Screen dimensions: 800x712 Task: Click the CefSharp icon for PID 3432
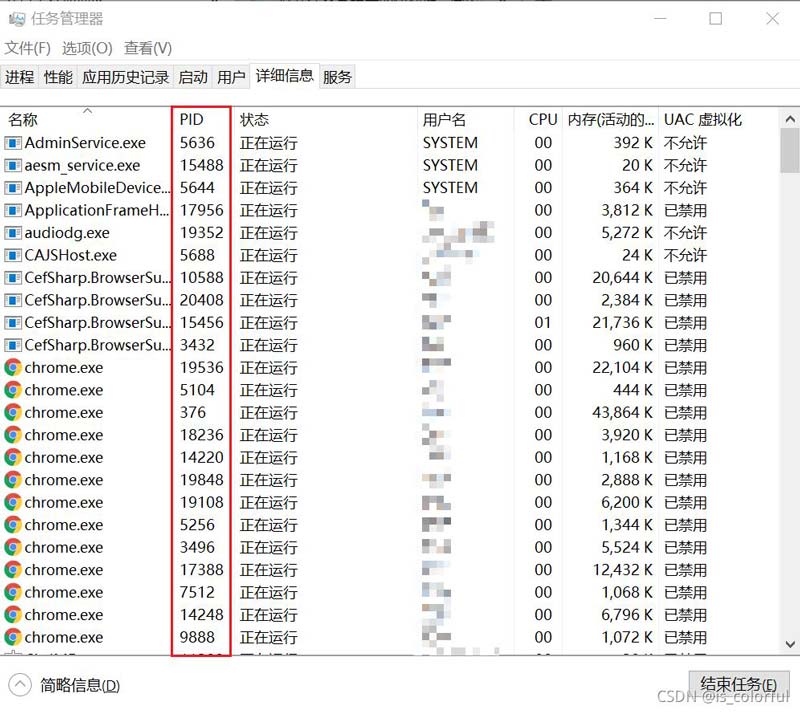coord(13,345)
